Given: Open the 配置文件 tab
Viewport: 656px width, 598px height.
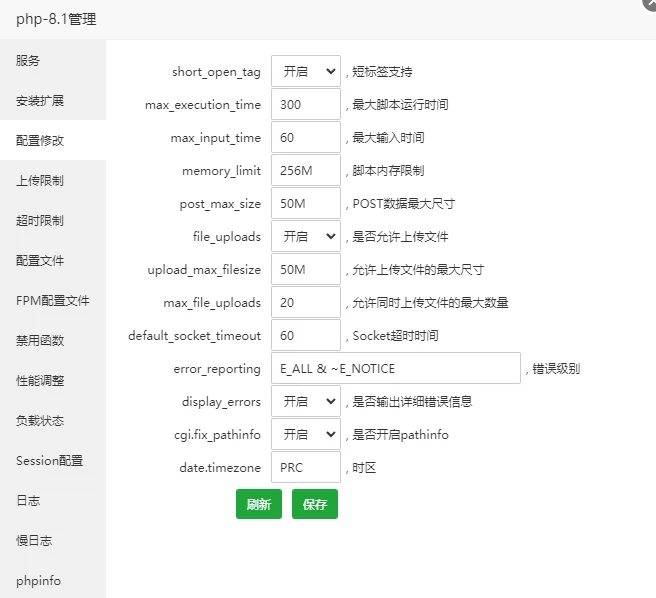Looking at the screenshot, I should (x=53, y=260).
